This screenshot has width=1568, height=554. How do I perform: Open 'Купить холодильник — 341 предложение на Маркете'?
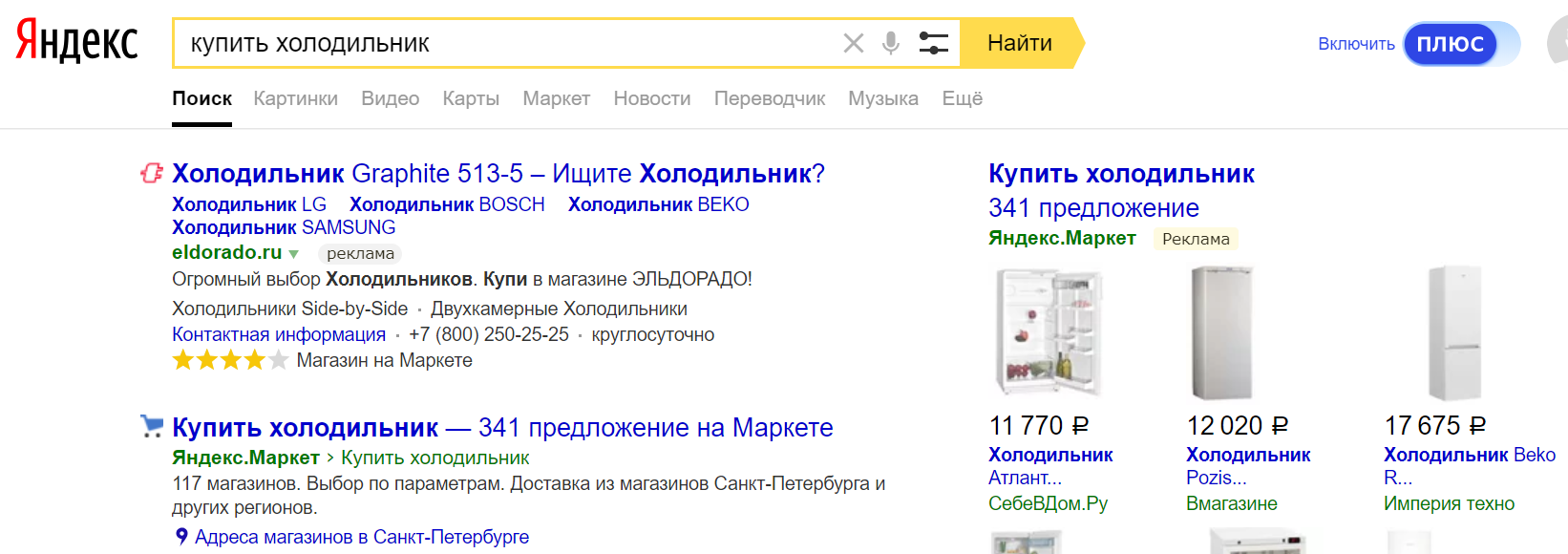coord(502,428)
